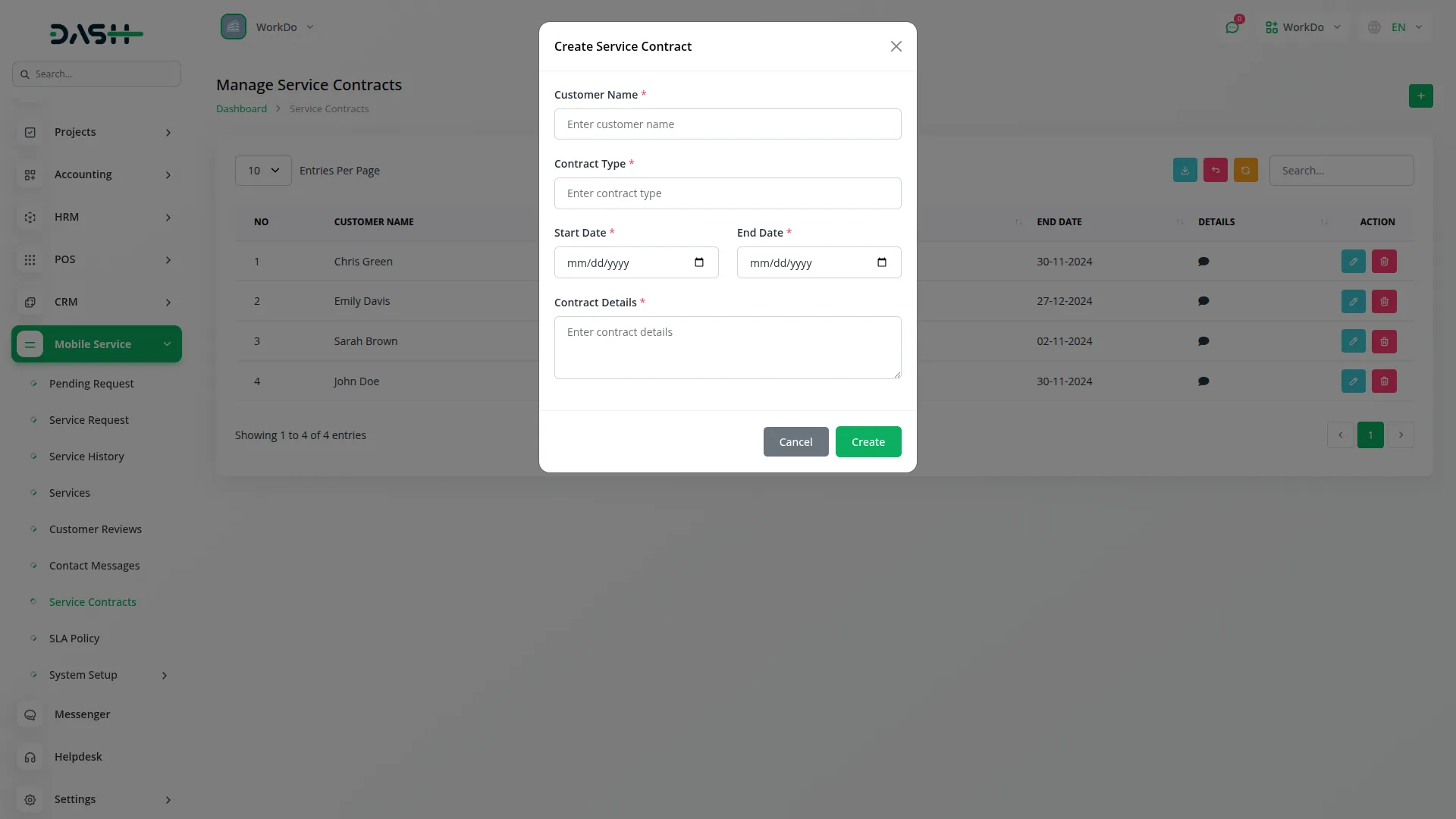Click the orange refresh icon
Image resolution: width=1456 pixels, height=819 pixels.
click(1245, 171)
